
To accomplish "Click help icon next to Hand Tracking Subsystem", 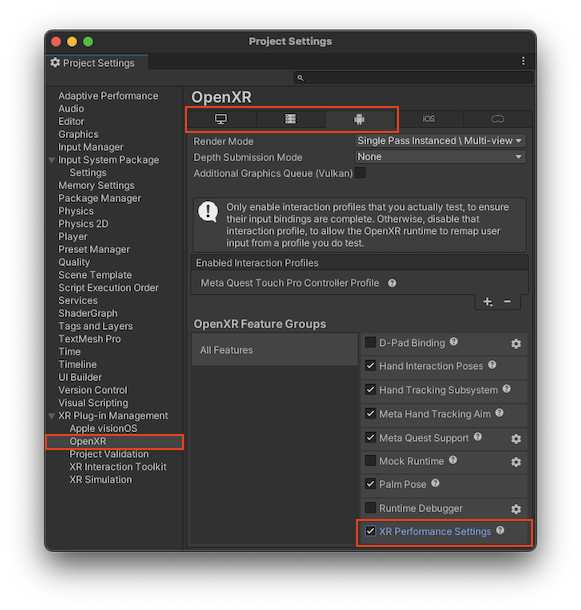I will [506, 389].
